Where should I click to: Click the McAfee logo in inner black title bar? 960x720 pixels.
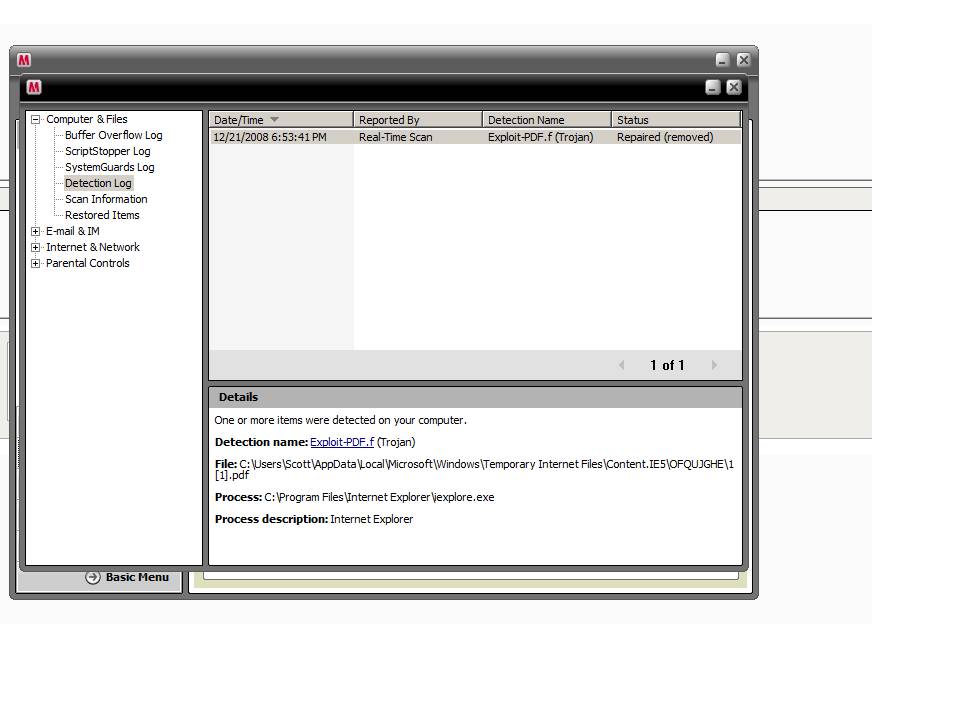click(x=34, y=88)
